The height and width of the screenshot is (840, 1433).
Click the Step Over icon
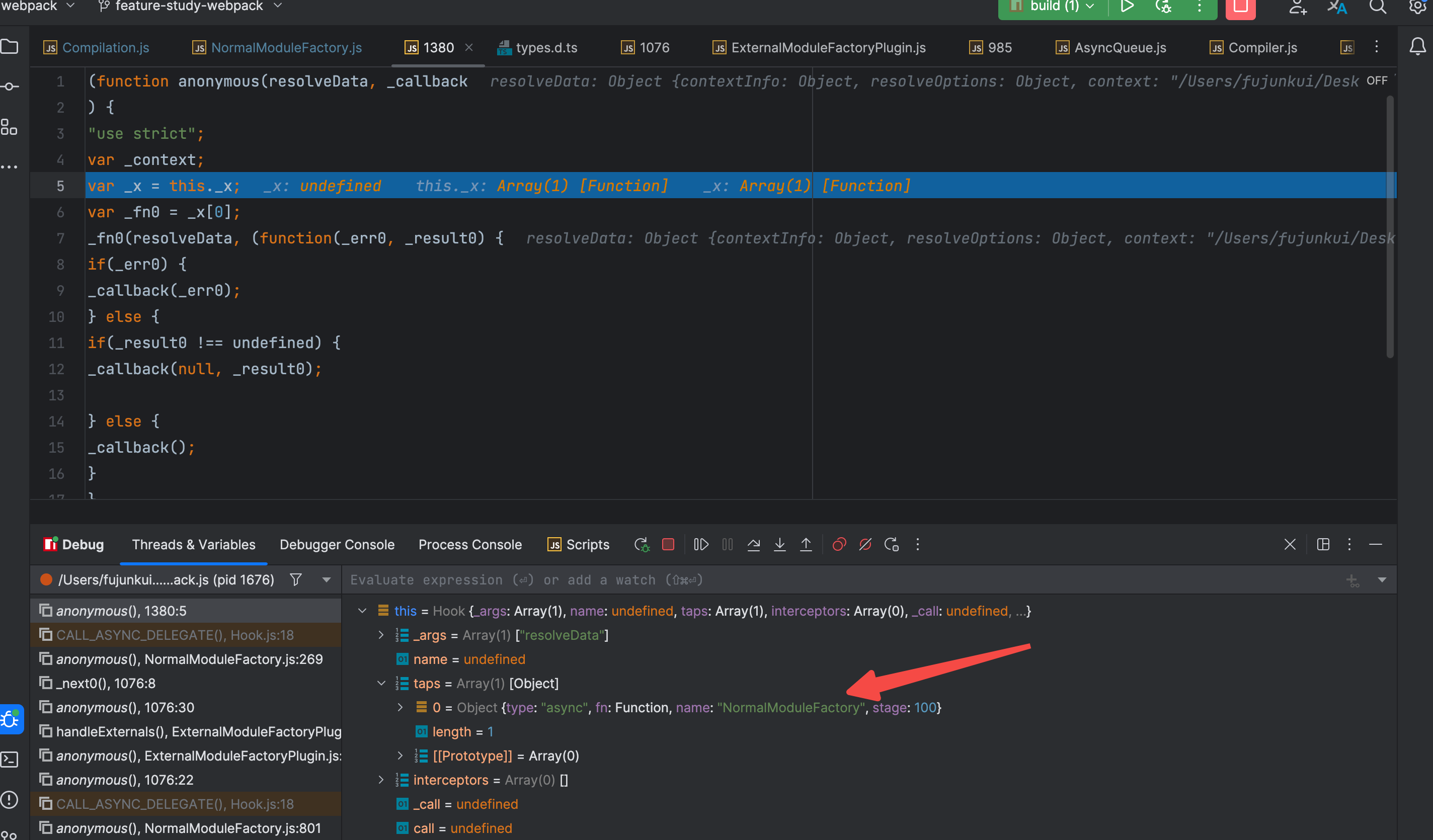pyautogui.click(x=753, y=544)
